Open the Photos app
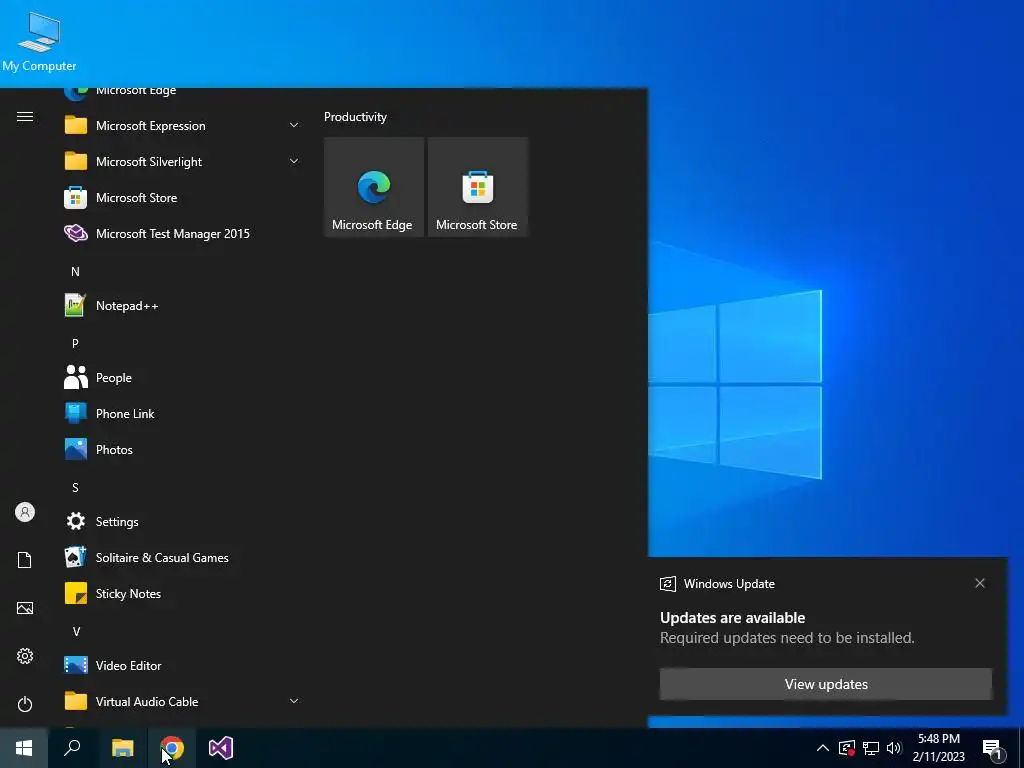The image size is (1024, 768). [x=182, y=449]
